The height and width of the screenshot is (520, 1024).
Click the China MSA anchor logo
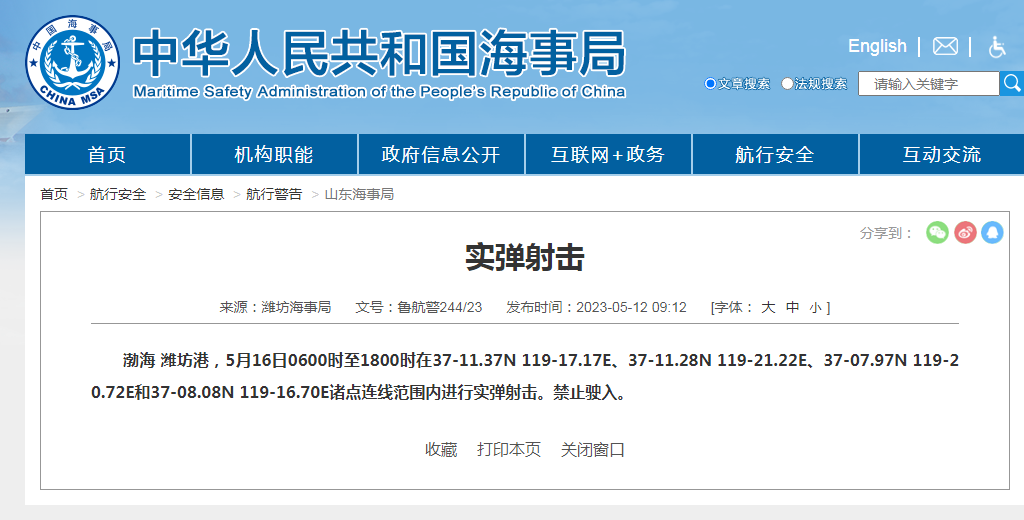click(72, 63)
